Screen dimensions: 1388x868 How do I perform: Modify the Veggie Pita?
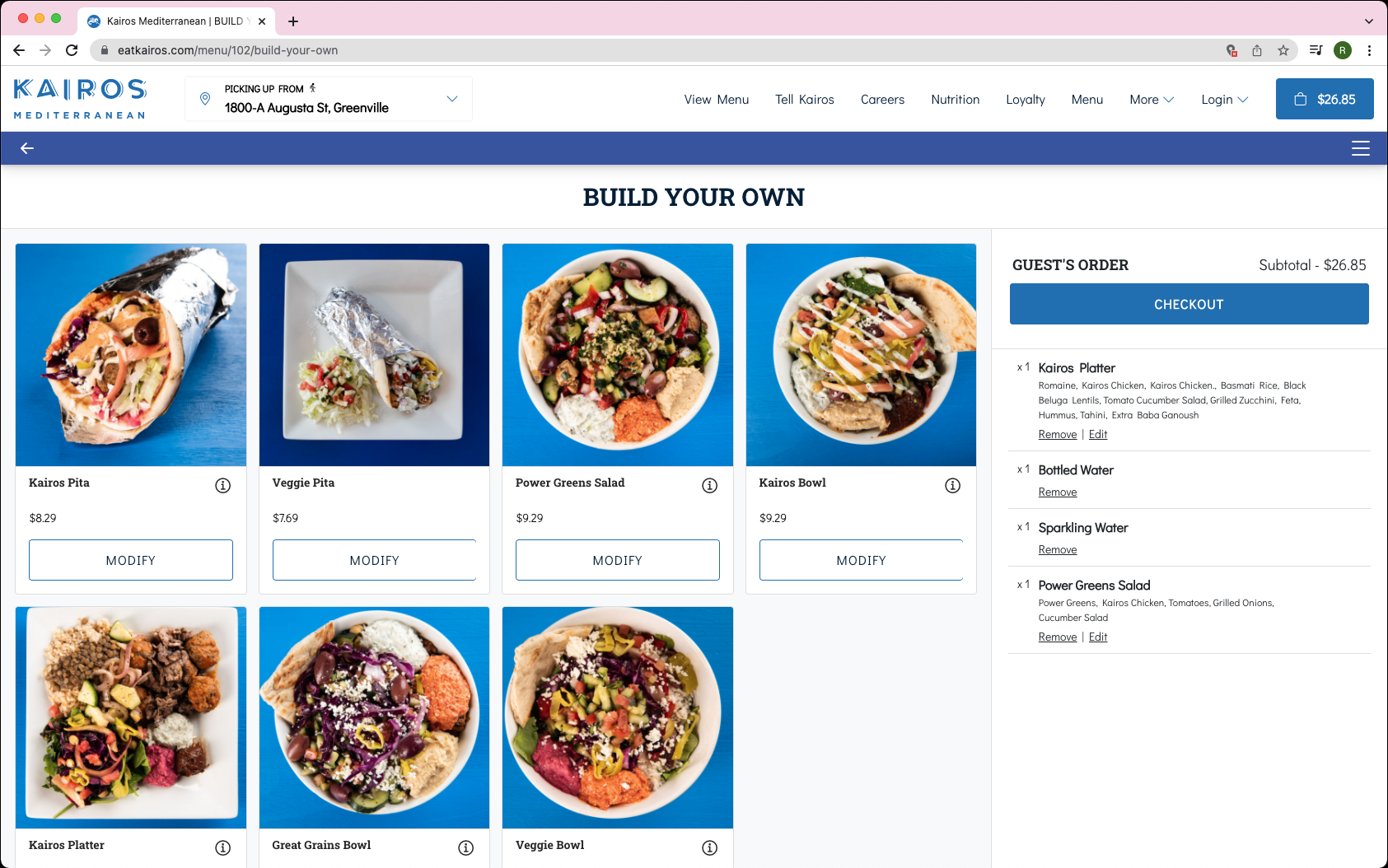point(375,560)
